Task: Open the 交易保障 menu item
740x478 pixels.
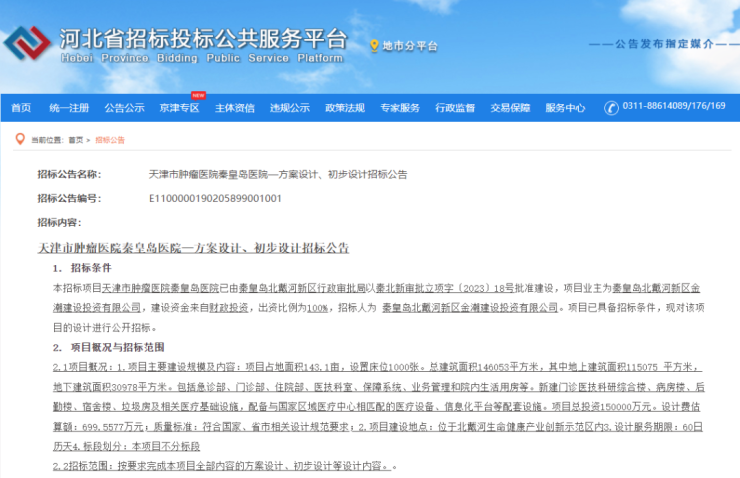Action: coord(510,108)
